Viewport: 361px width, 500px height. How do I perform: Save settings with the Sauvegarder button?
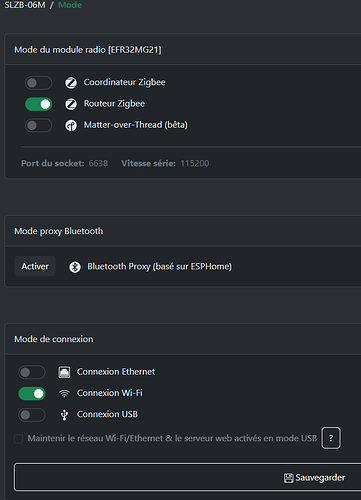click(188, 477)
